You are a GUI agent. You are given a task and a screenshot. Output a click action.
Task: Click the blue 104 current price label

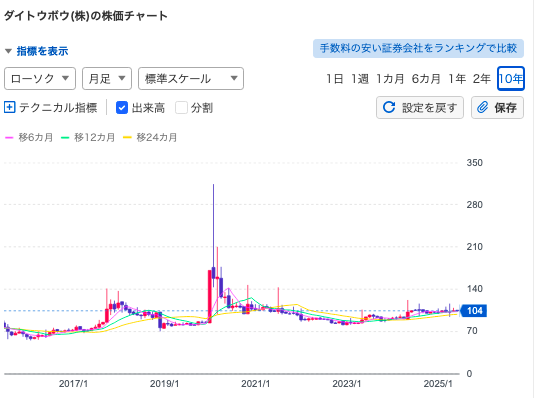point(473,311)
